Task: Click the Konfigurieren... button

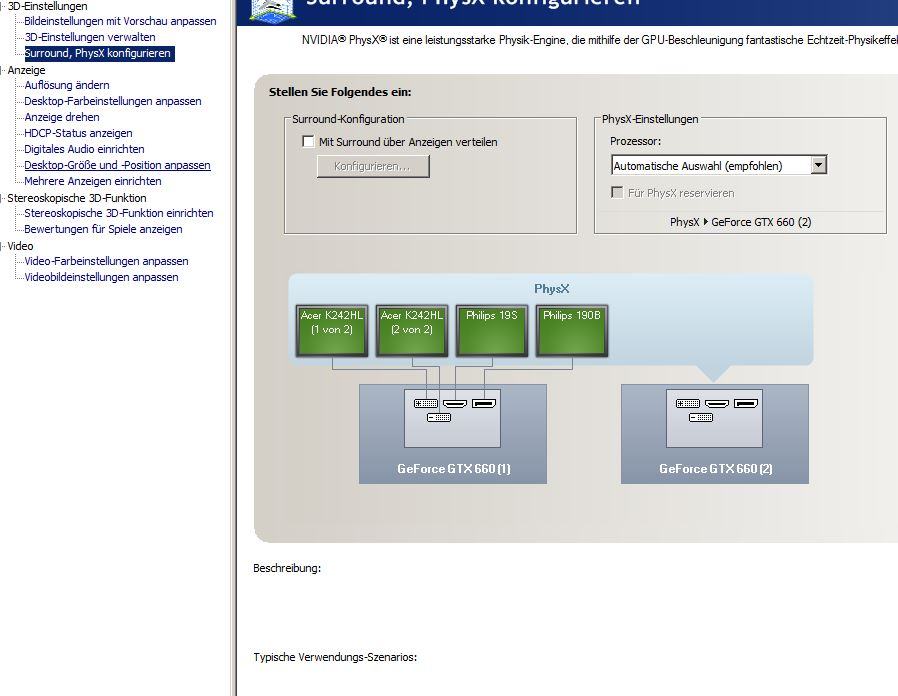Action: 373,166
